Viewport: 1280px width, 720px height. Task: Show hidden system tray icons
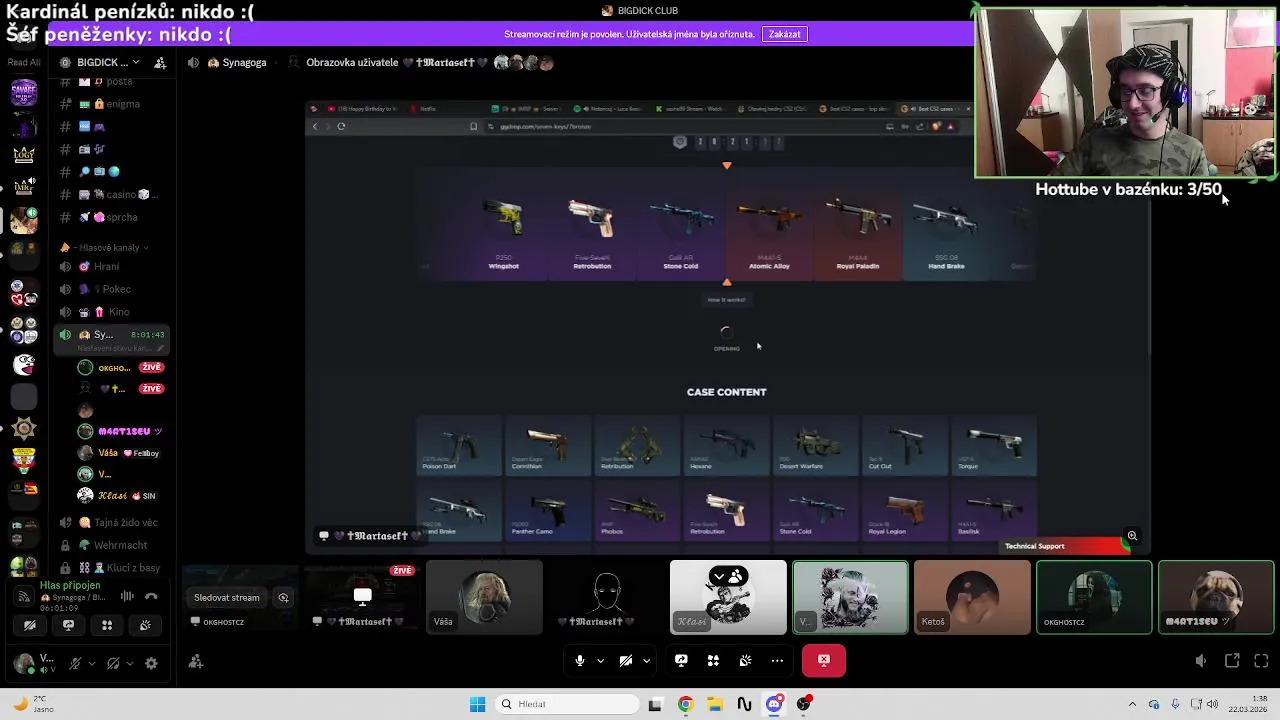click(1132, 704)
